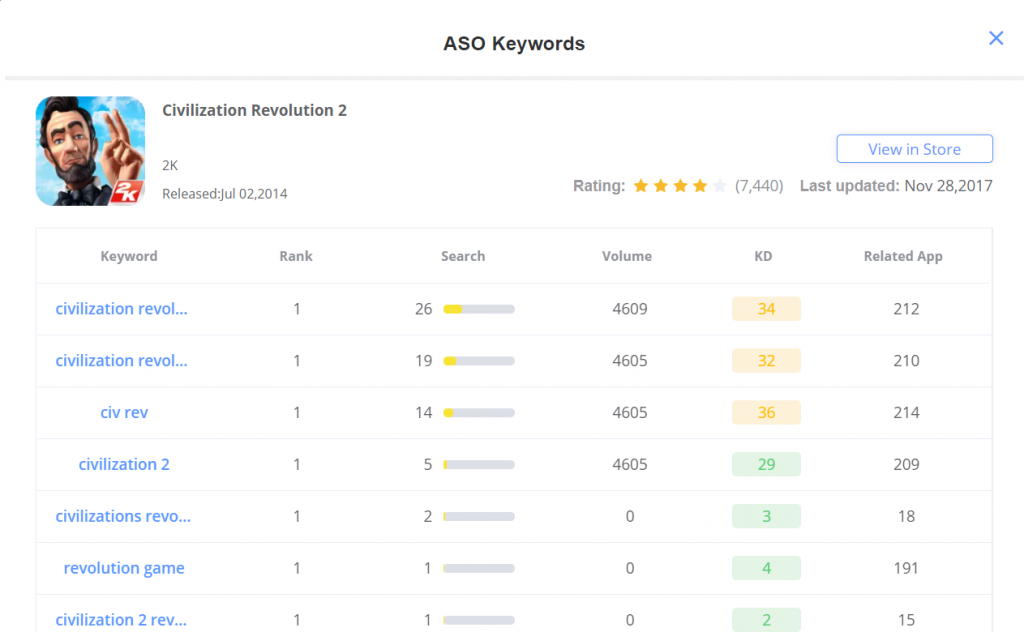Sort by the Volume column header

click(627, 256)
